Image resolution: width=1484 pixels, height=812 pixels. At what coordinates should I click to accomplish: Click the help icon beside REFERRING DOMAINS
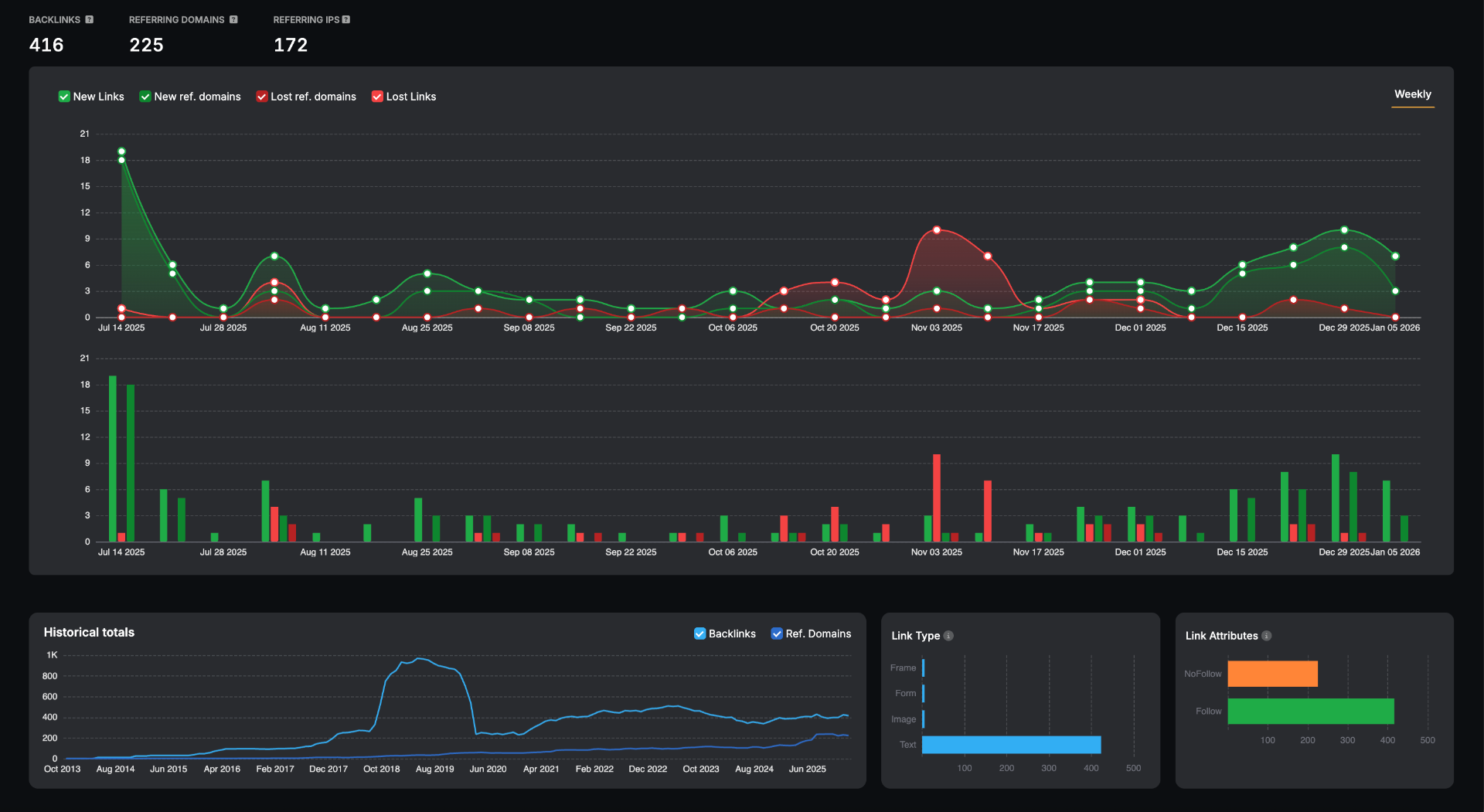point(233,20)
